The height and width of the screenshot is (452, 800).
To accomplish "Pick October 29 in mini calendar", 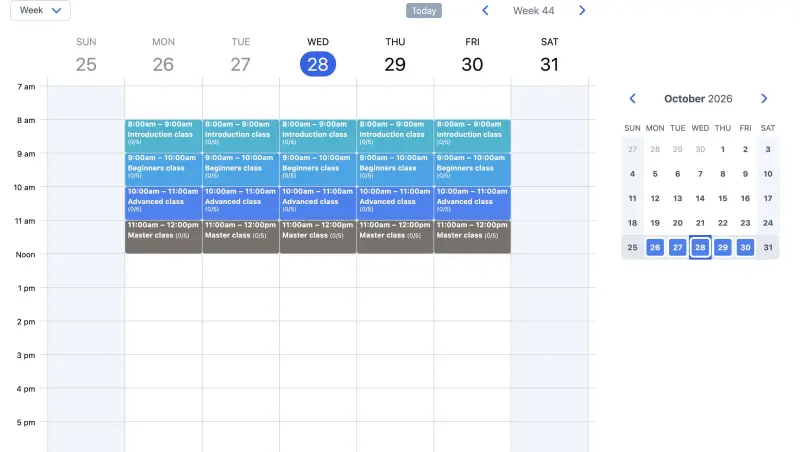I will [722, 247].
